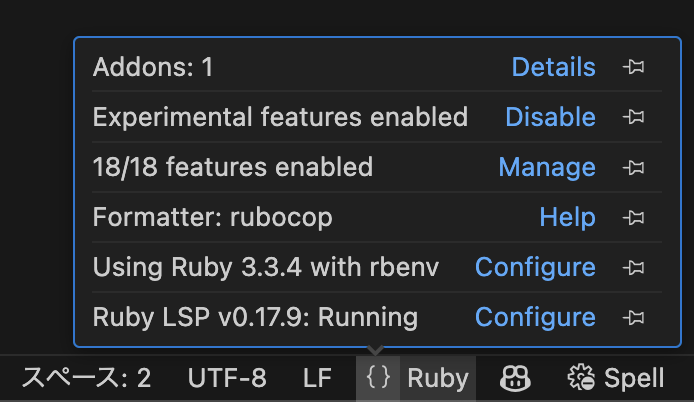Open the Spell checker status item
Screen dimensions: 694x402
tap(616, 379)
